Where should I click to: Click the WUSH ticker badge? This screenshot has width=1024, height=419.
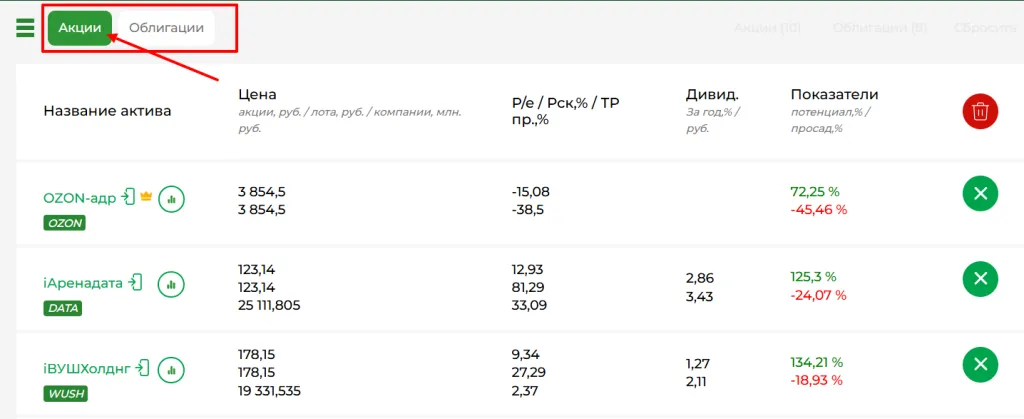click(64, 394)
